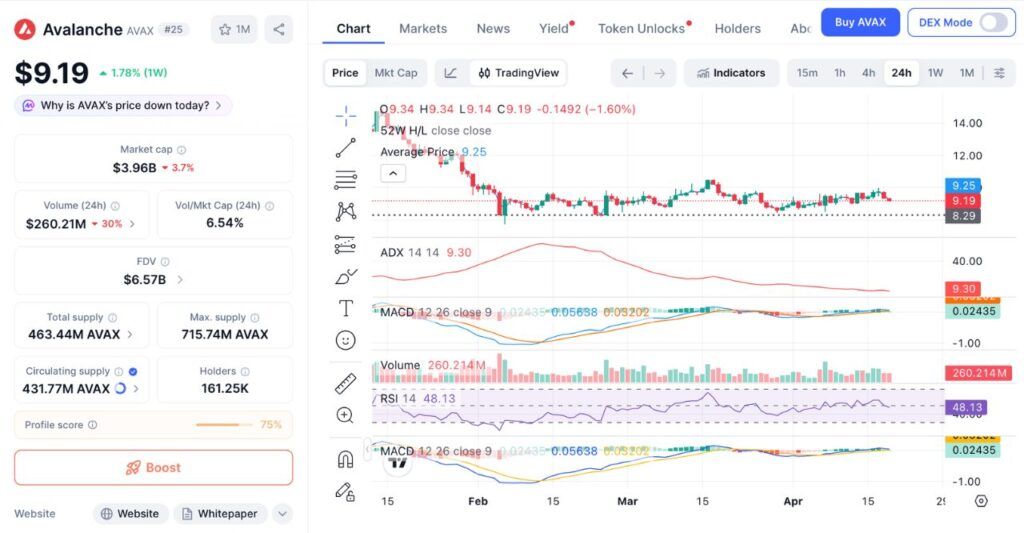Select the ruler measure tool

click(346, 383)
